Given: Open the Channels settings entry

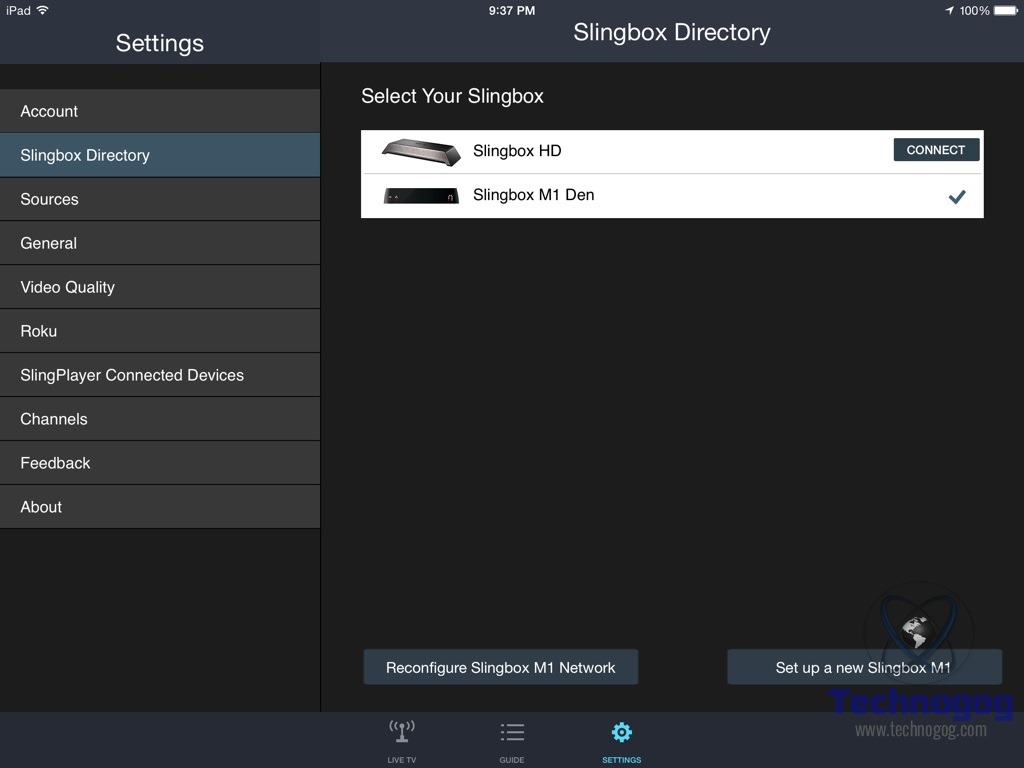Looking at the screenshot, I should (x=160, y=419).
